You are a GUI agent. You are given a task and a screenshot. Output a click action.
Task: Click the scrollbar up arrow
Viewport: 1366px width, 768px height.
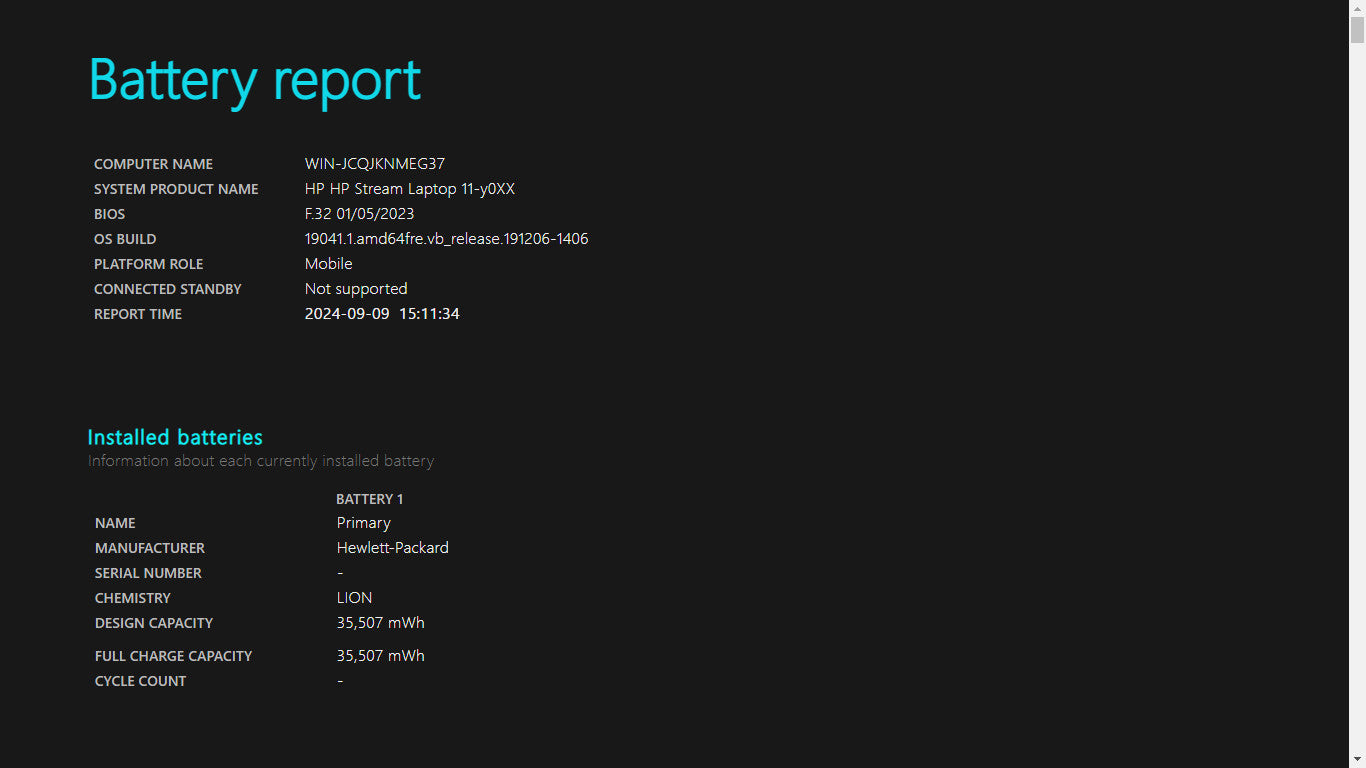point(1357,8)
